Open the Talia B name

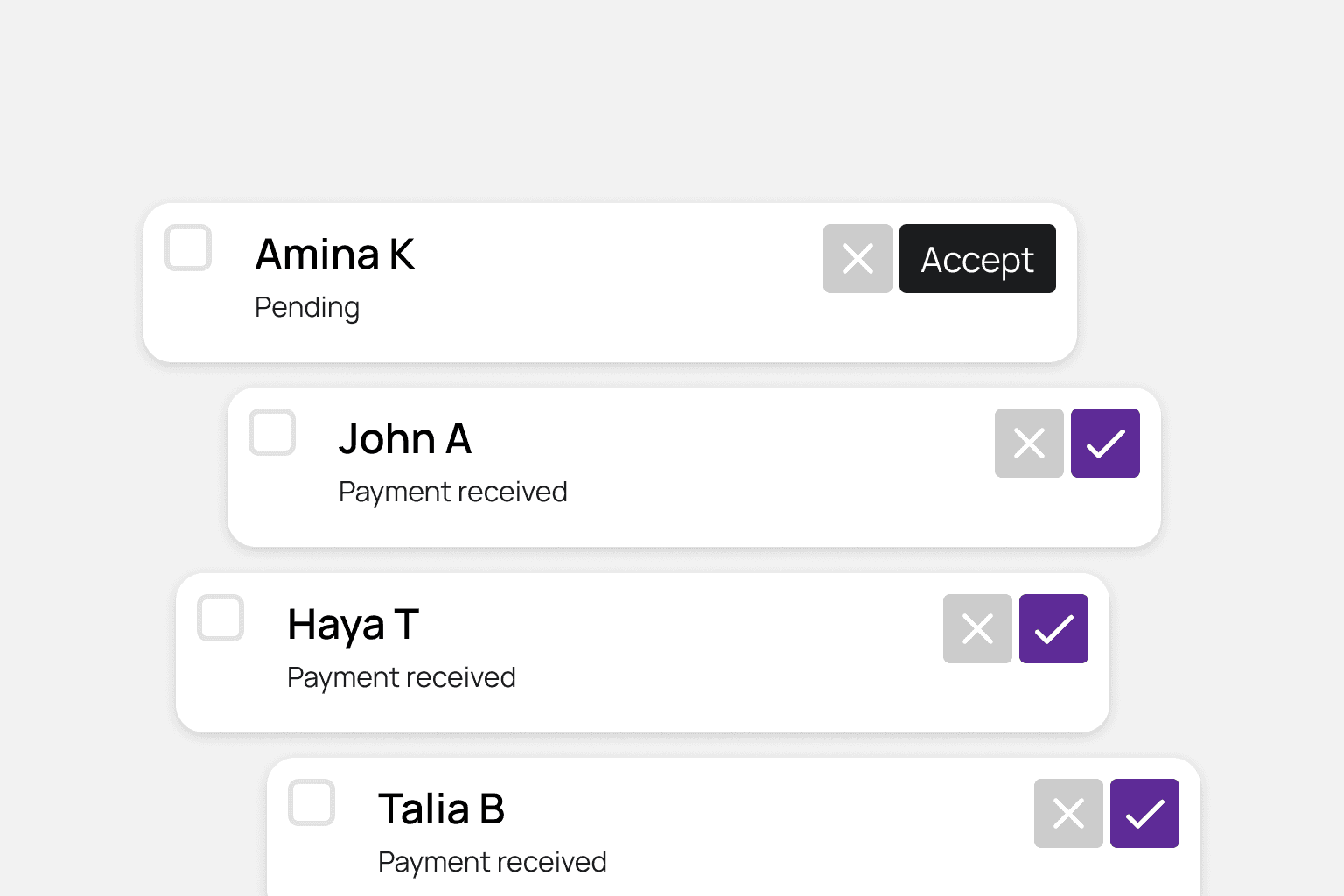click(x=441, y=809)
